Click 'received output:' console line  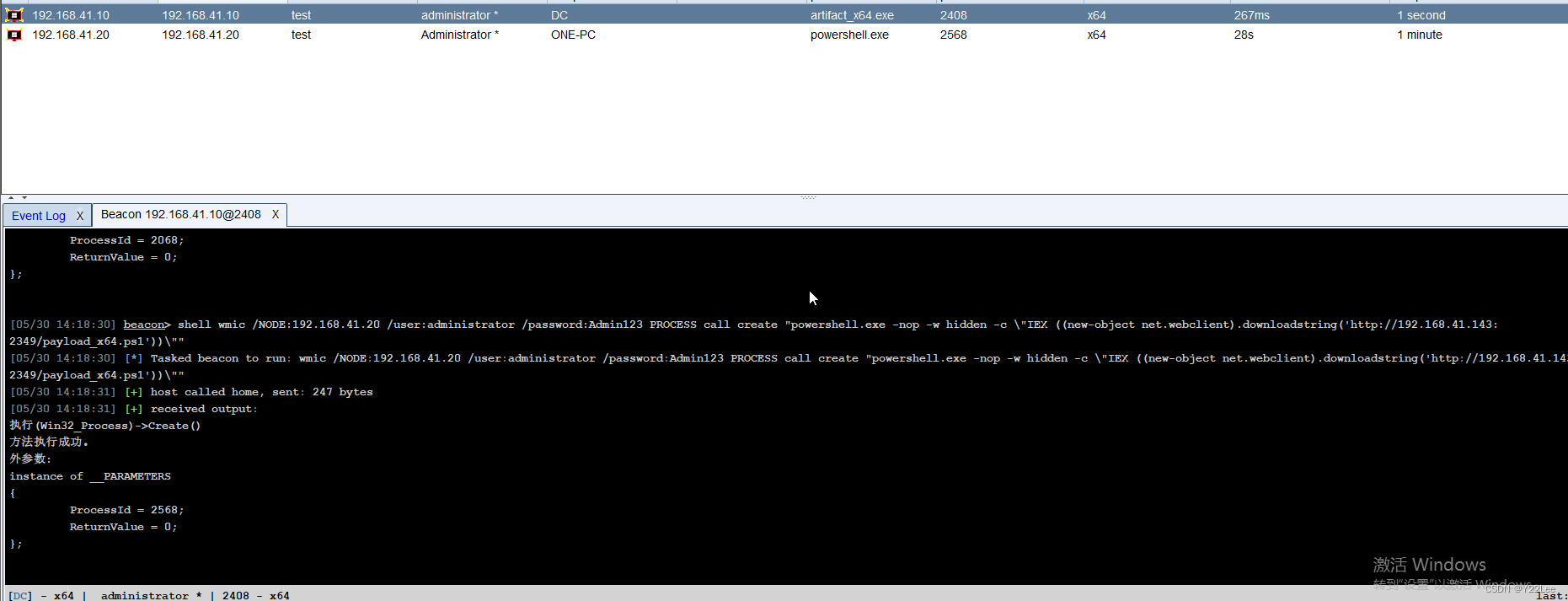pyautogui.click(x=204, y=409)
